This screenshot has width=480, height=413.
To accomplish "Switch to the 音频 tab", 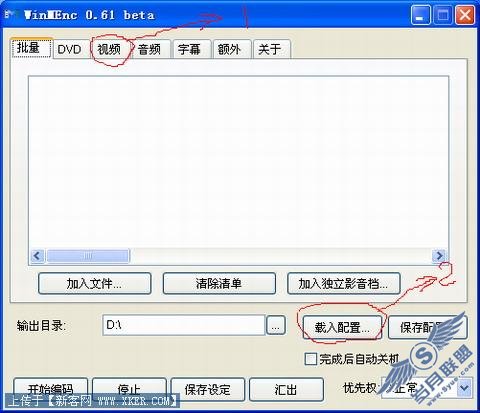I will (x=149, y=50).
